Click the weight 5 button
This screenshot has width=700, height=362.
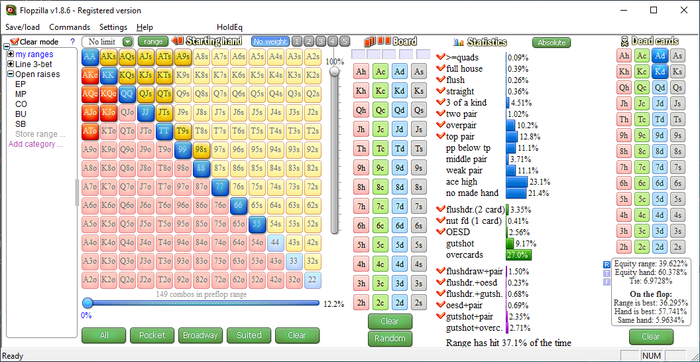click(x=344, y=42)
